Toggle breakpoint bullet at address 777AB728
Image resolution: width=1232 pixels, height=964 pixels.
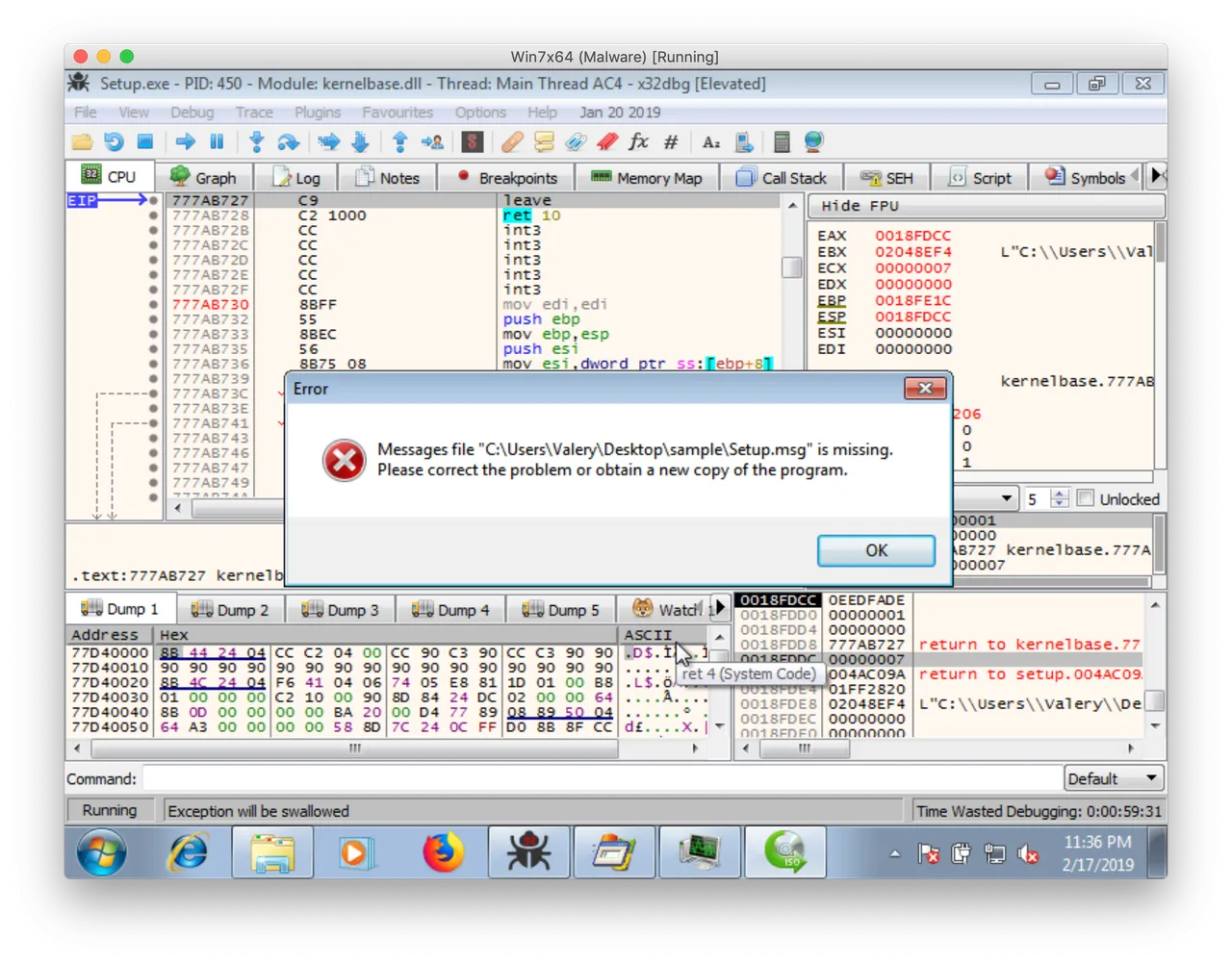click(153, 216)
